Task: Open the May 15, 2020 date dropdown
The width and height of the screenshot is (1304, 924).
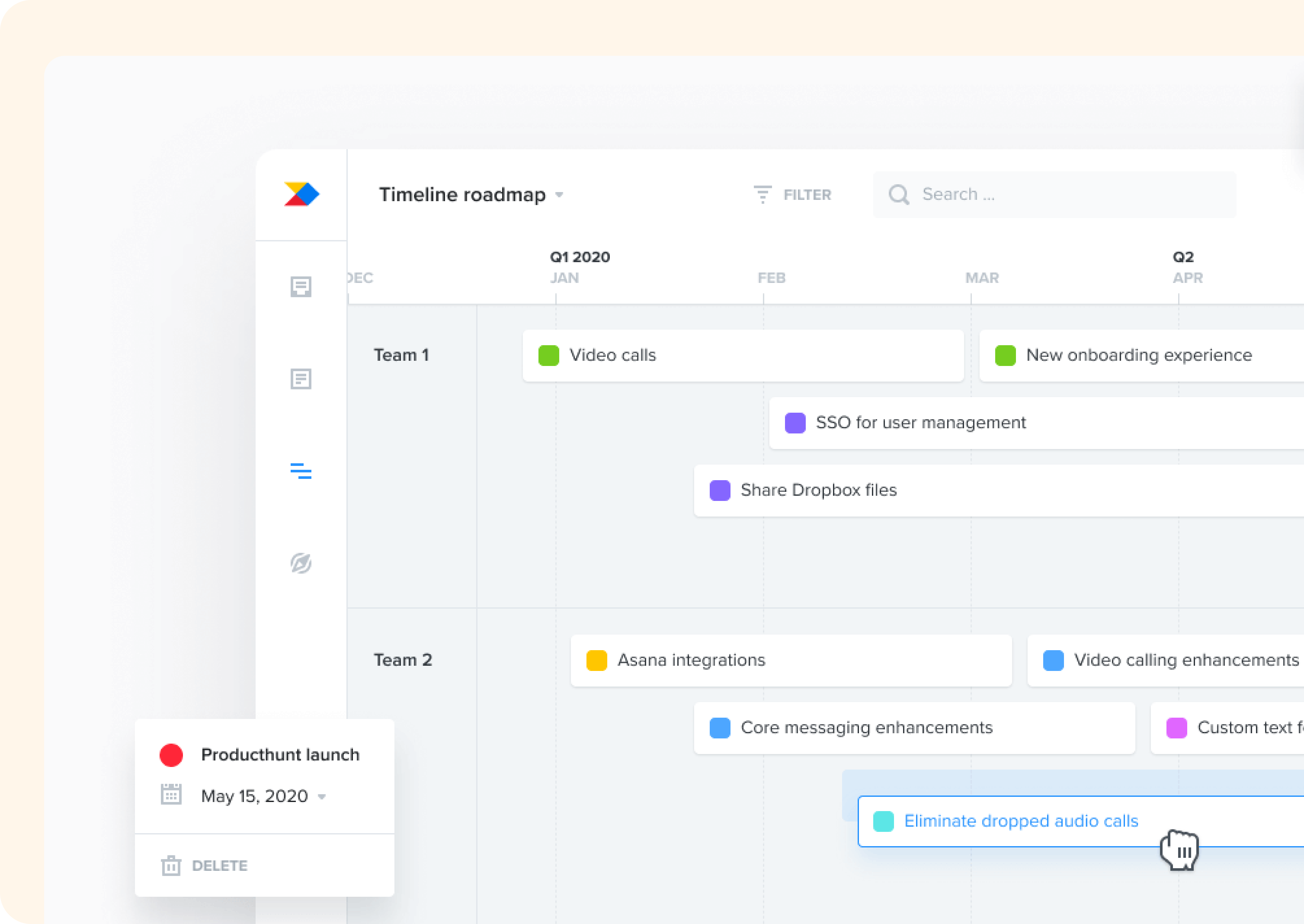Action: [x=322, y=796]
